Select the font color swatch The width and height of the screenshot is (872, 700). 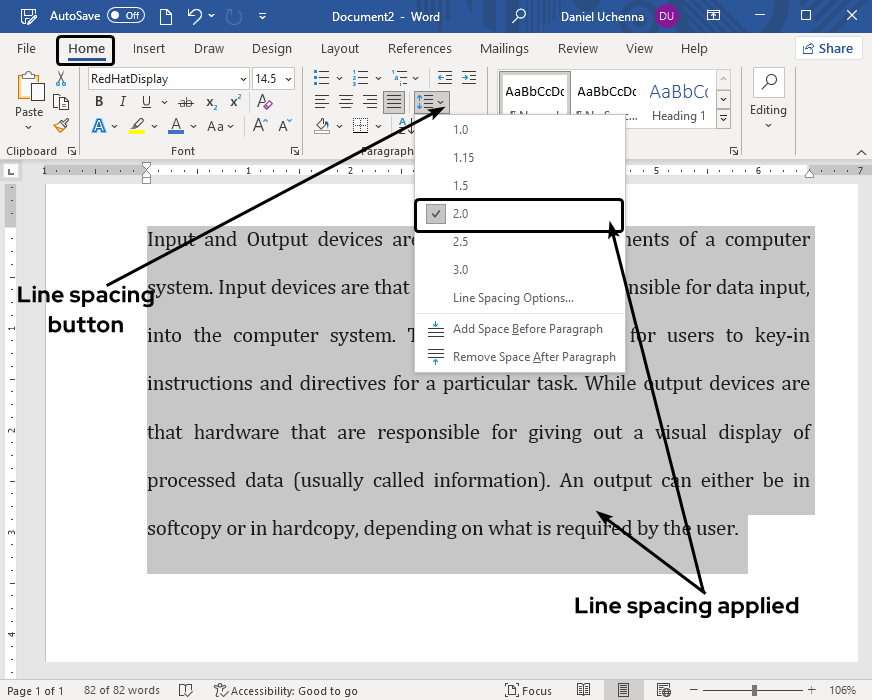[x=175, y=125]
